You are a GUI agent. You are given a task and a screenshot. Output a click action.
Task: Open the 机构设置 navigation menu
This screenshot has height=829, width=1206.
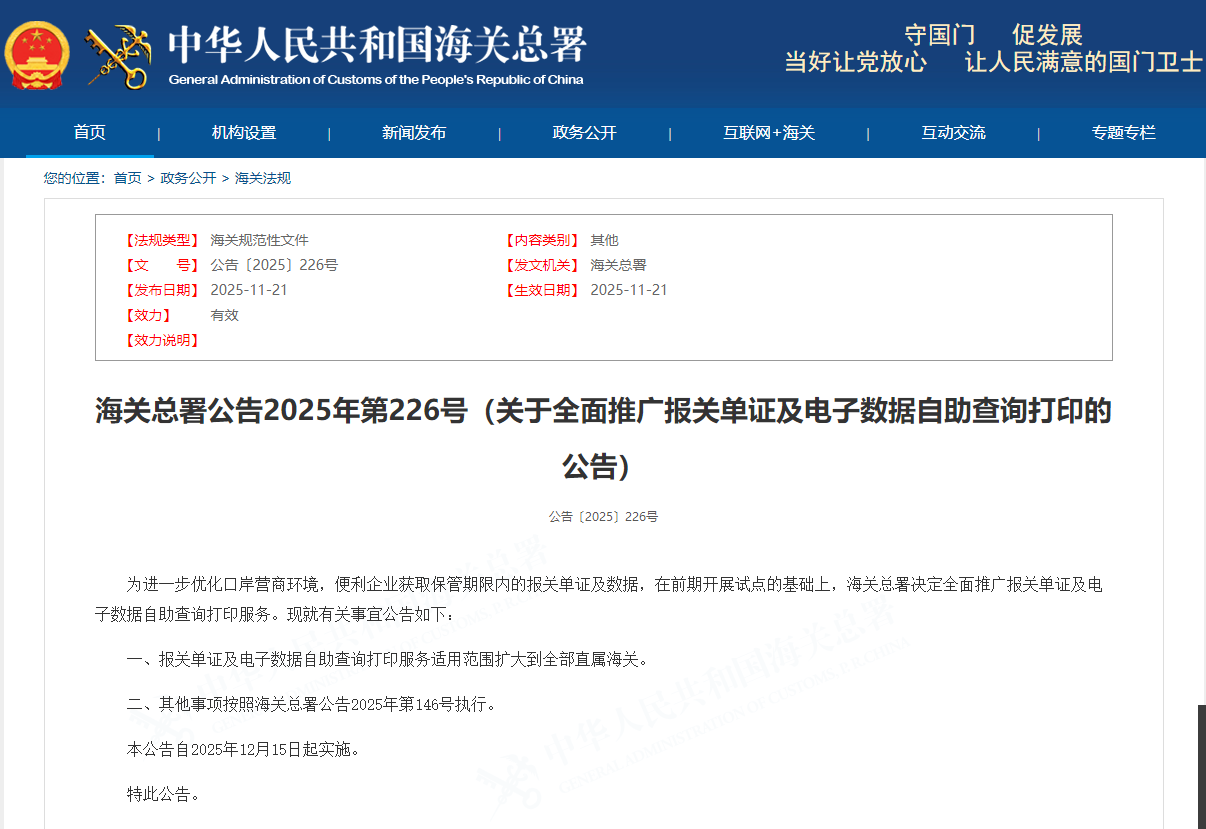244,133
